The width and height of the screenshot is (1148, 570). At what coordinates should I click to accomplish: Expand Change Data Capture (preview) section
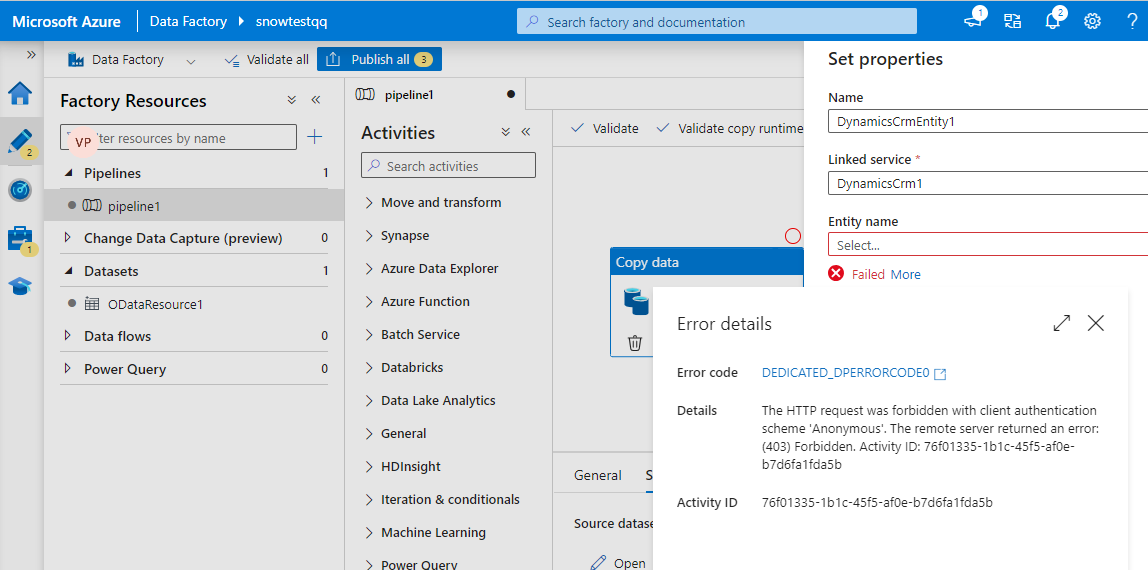coord(69,238)
